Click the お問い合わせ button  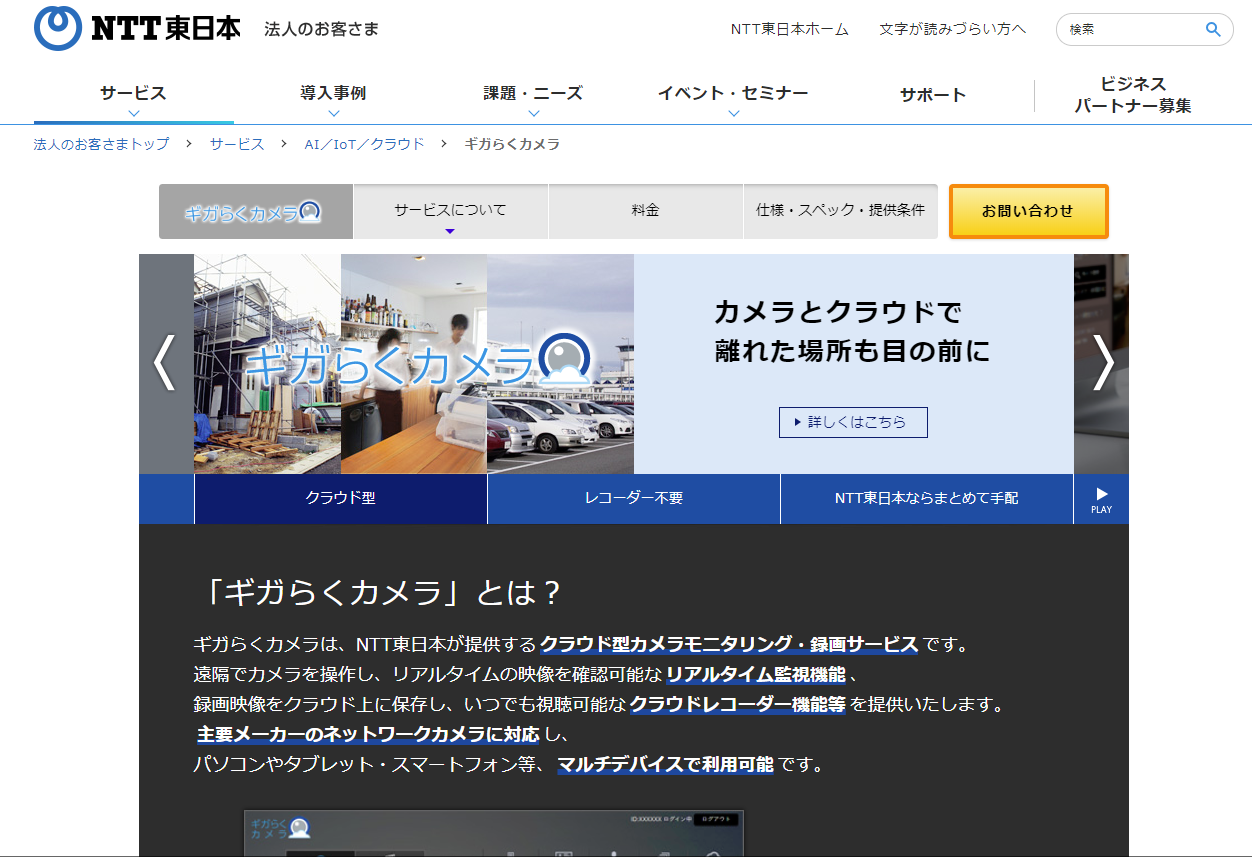pyautogui.click(x=1028, y=211)
